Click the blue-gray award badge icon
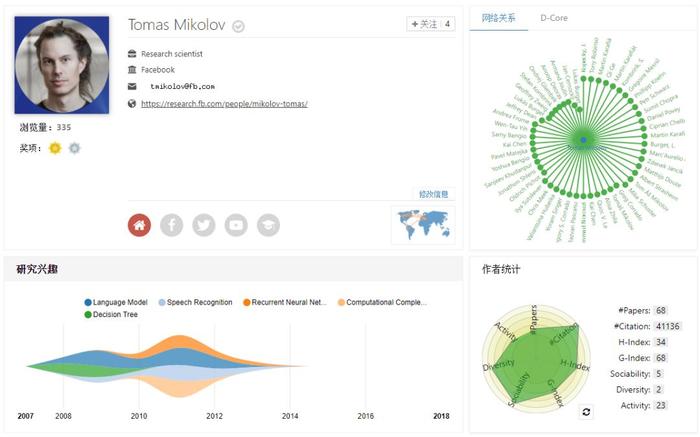Image resolution: width=700 pixels, height=437 pixels. click(x=75, y=148)
